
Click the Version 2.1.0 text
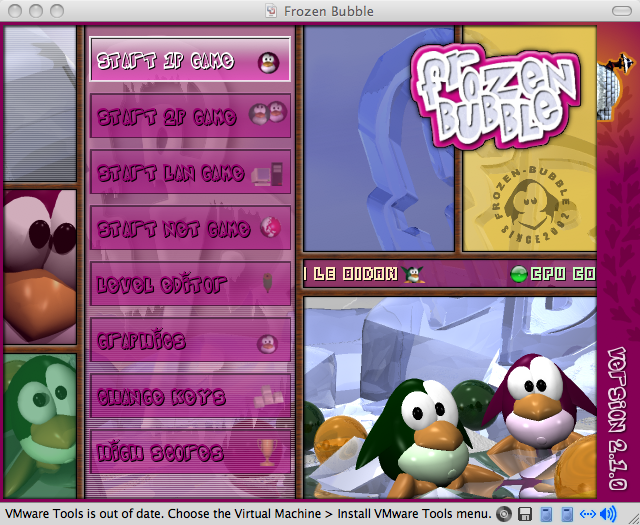click(617, 418)
